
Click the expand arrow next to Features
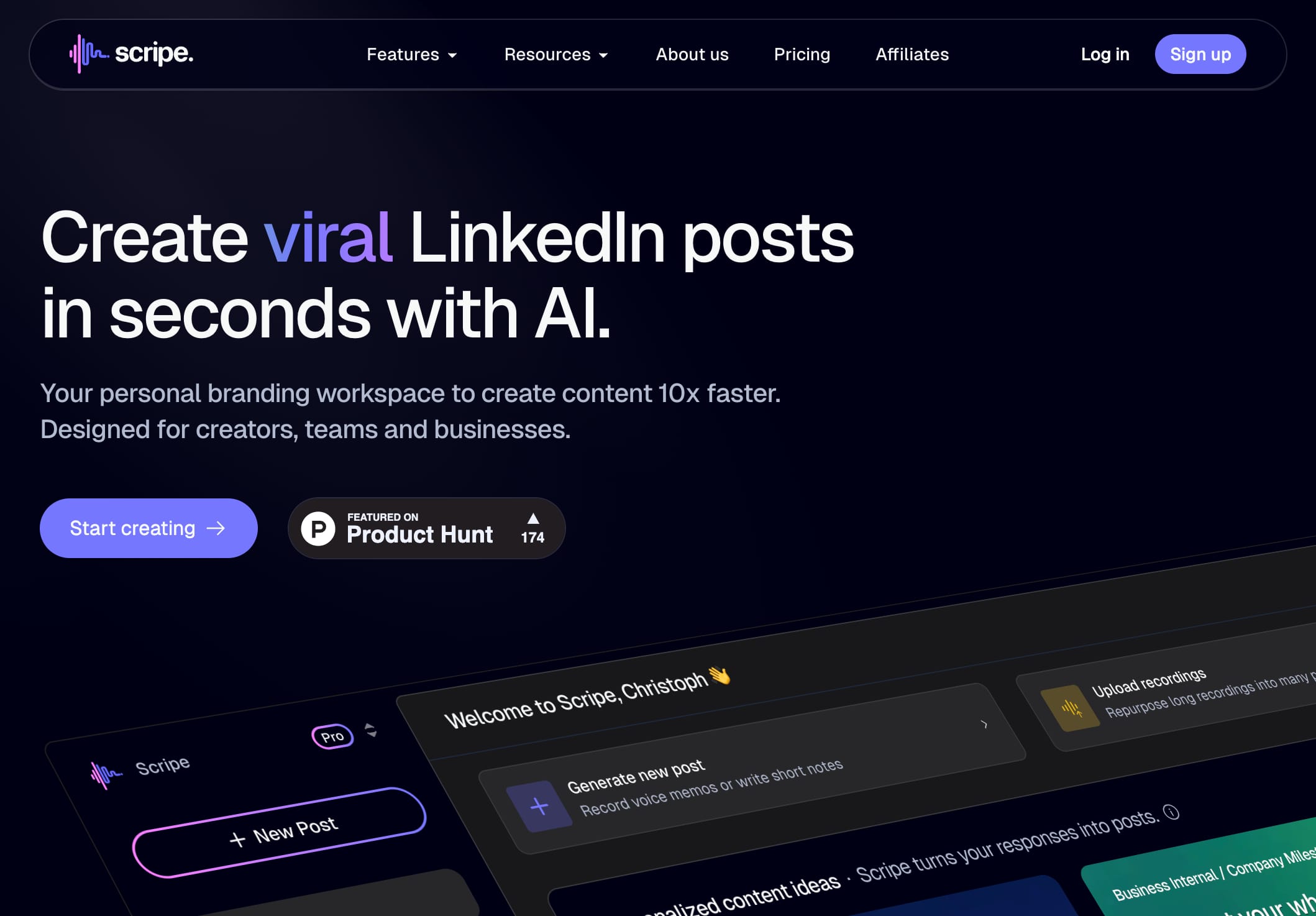452,55
